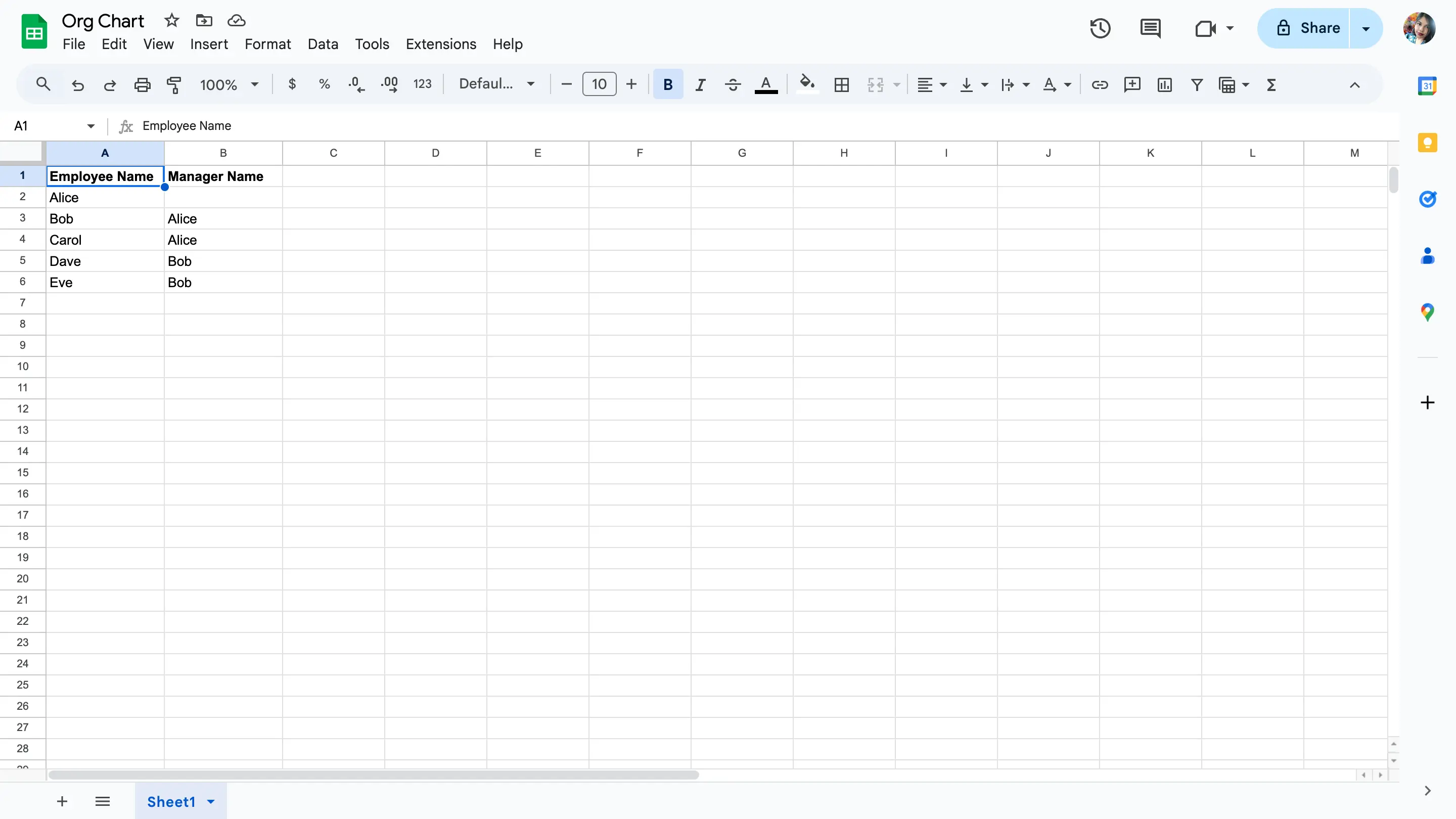Click the Extensions menu item
The height and width of the screenshot is (819, 1456).
(x=441, y=43)
